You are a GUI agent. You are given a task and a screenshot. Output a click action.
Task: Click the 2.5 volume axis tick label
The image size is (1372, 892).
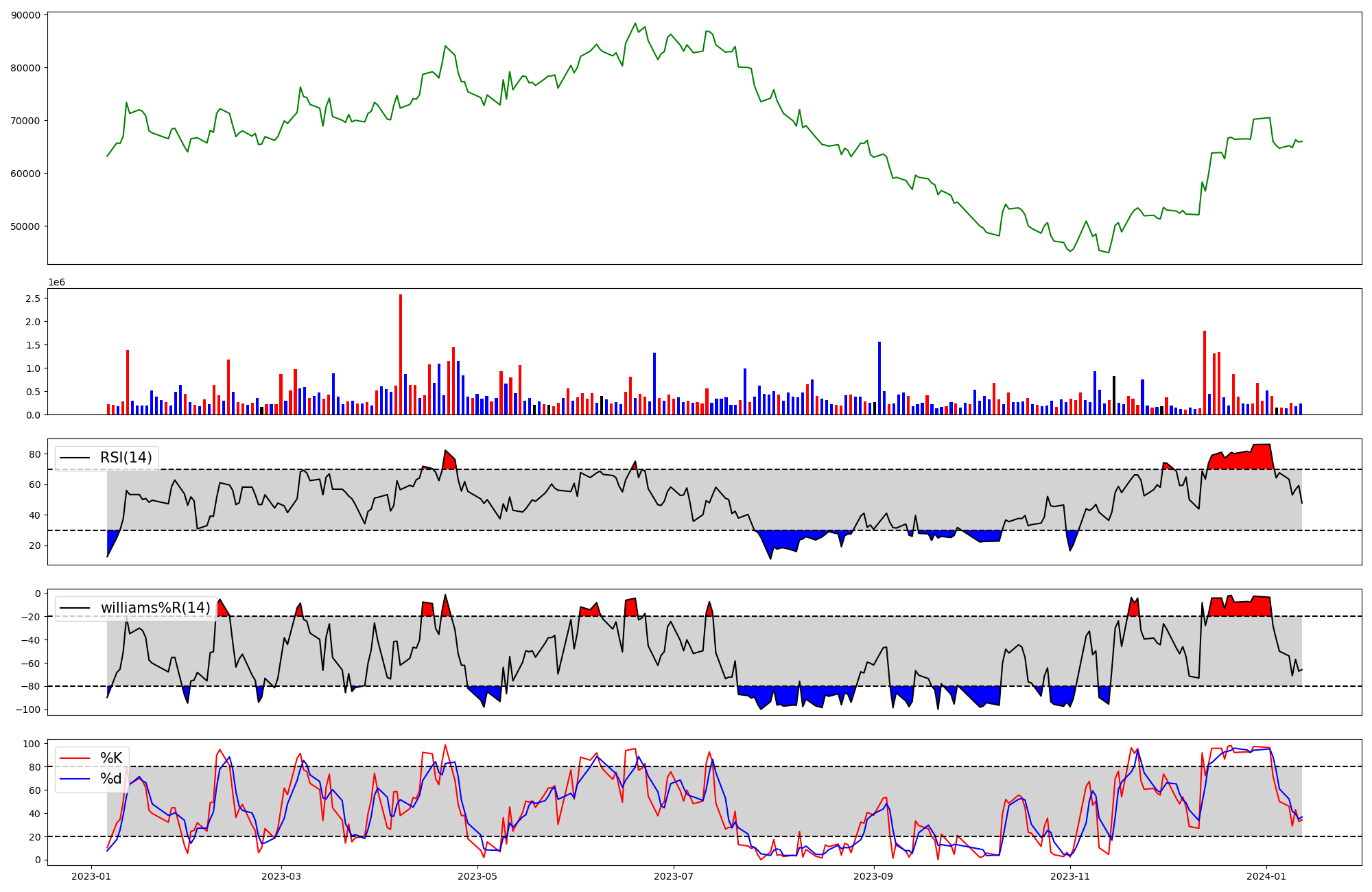pyautogui.click(x=32, y=298)
